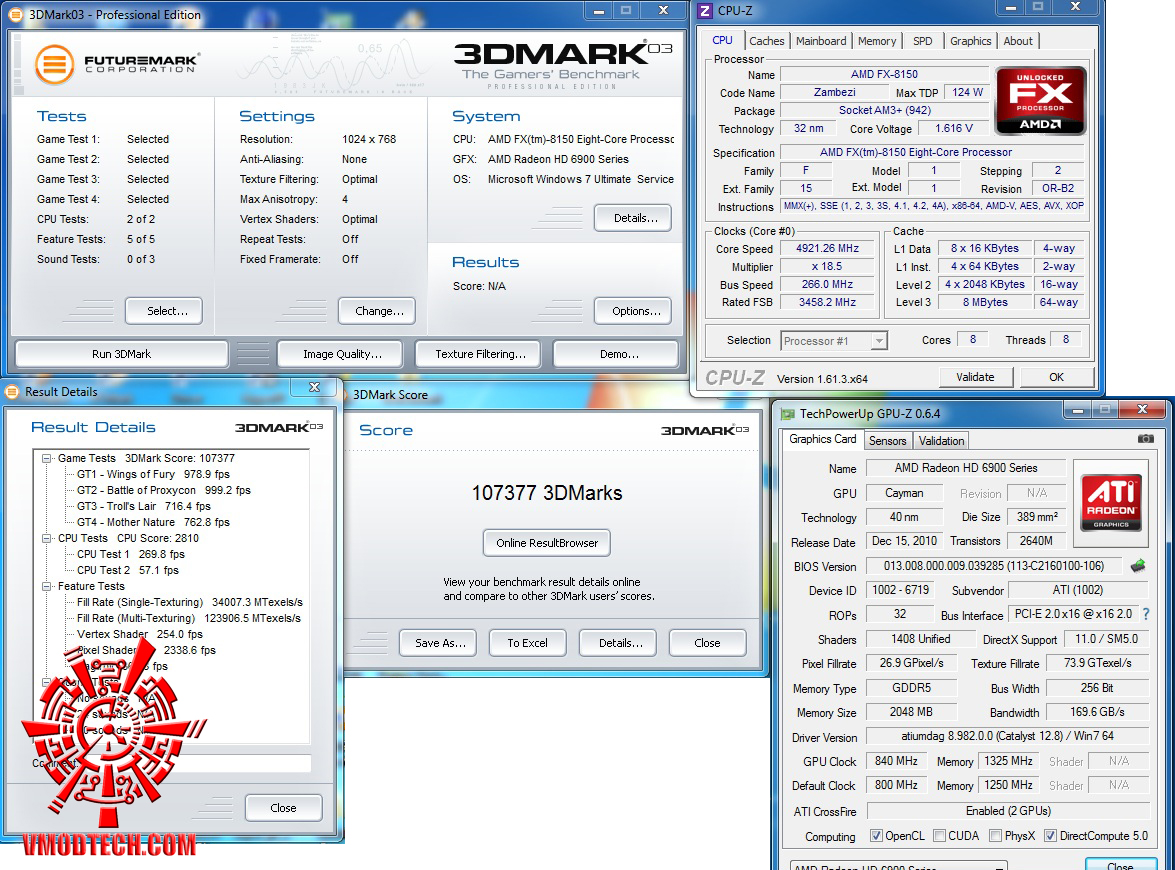
Task: Toggle the PhysX checkbox in GPU-Z
Action: point(995,836)
